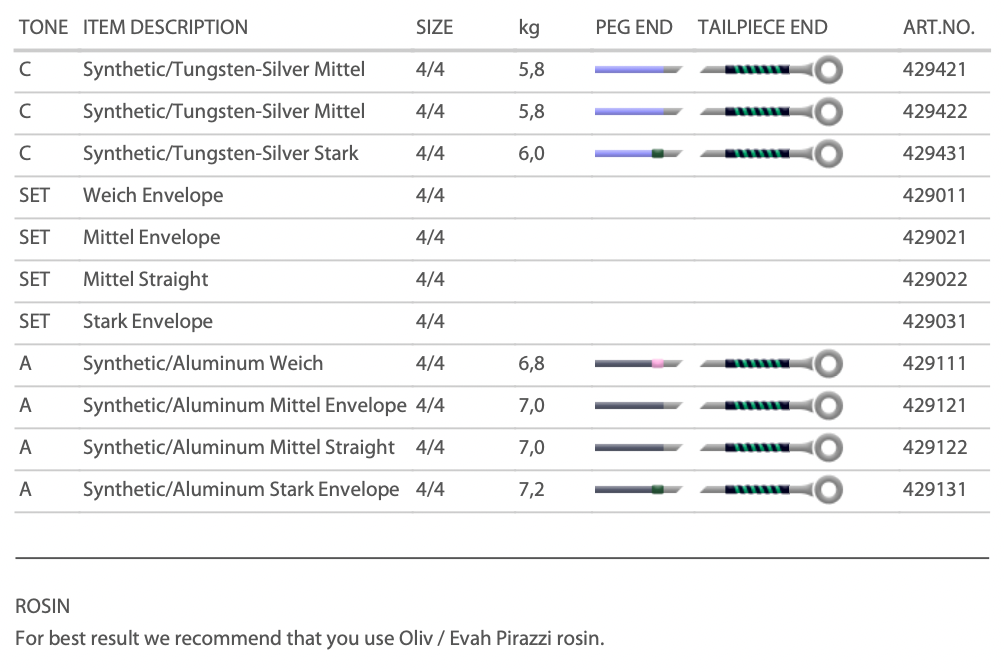Viewport: 1004px width, 672px height.
Task: Click the pink-marked peg end image of Aluminum Weich
Action: pos(638,364)
